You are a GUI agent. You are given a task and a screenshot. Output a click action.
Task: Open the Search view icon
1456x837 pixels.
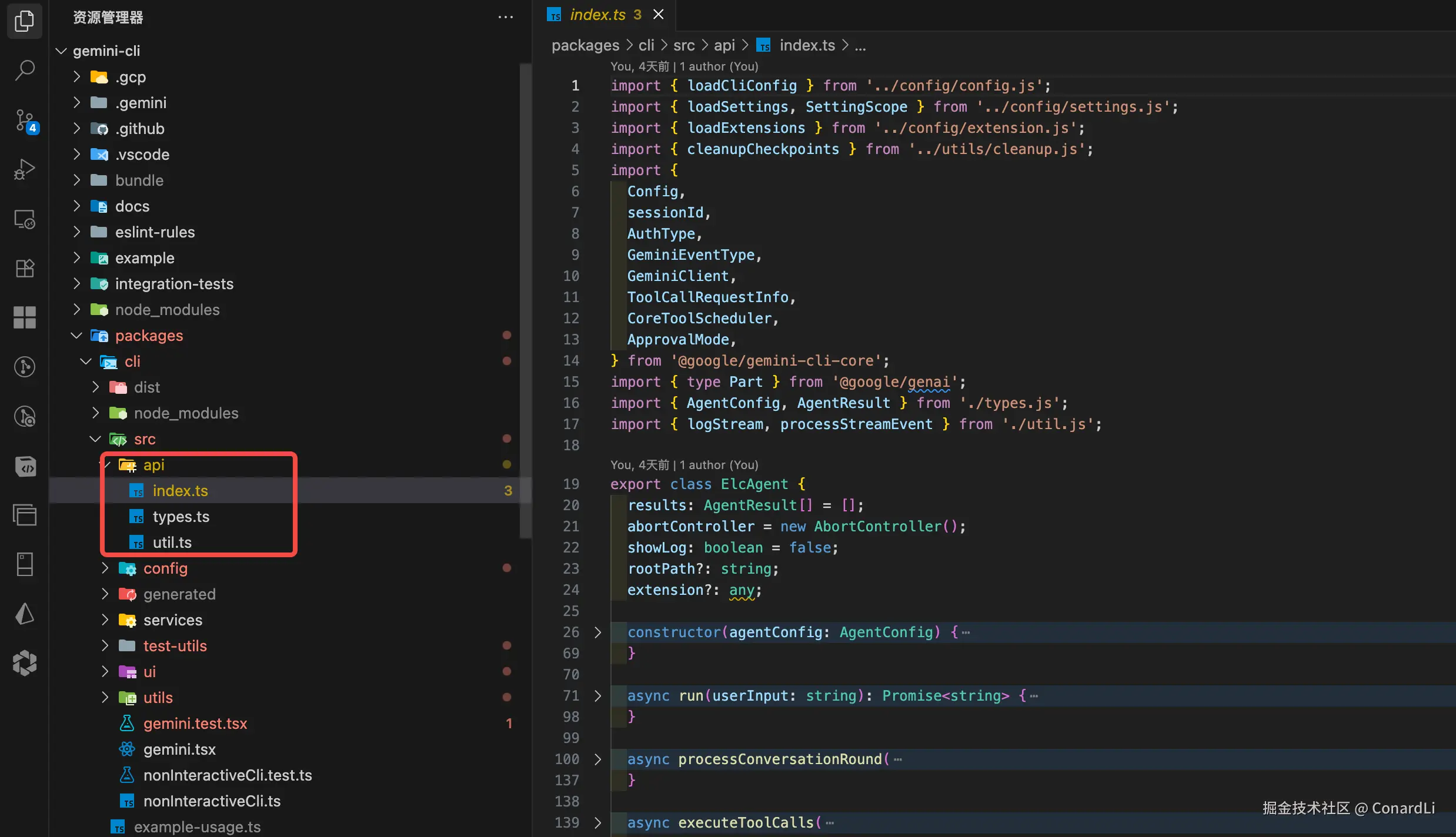click(x=24, y=71)
